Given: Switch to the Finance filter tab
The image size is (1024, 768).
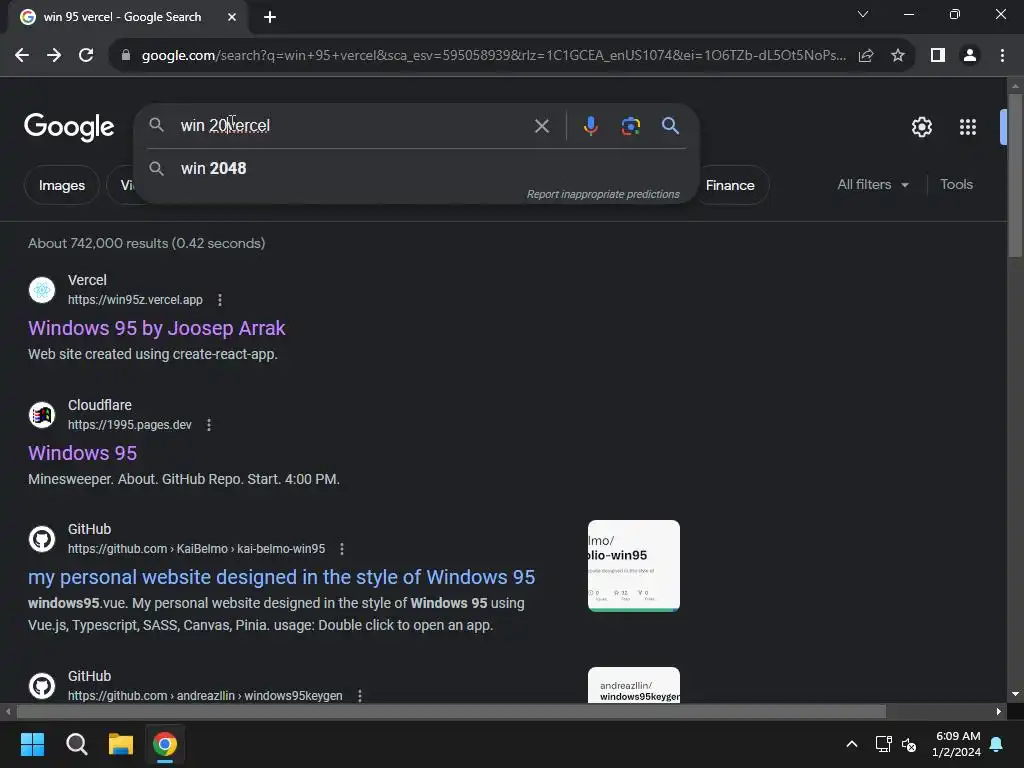Looking at the screenshot, I should click(x=730, y=185).
